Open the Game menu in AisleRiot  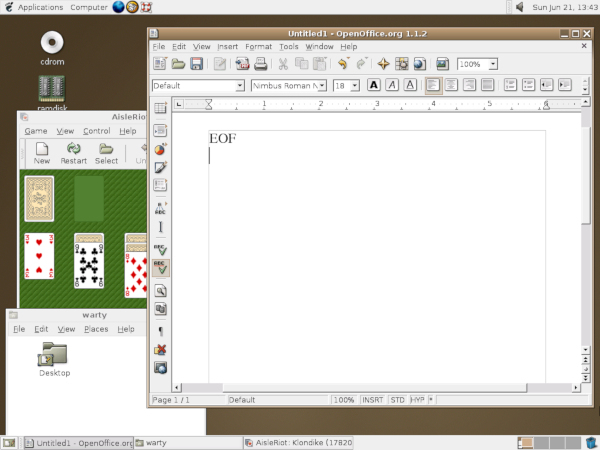point(36,131)
